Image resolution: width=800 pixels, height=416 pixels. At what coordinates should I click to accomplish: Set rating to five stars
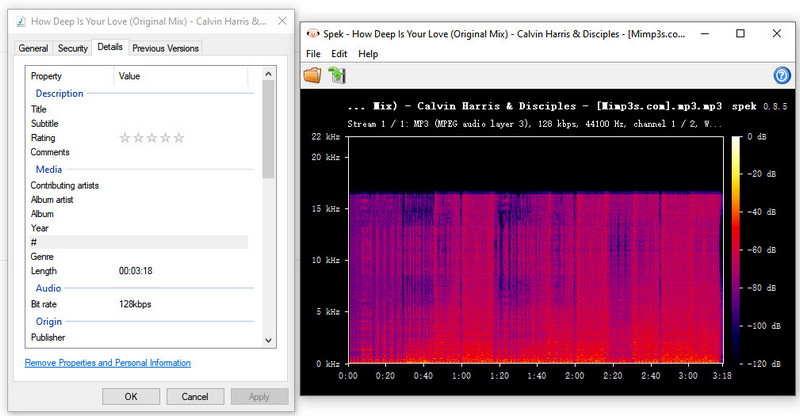[x=179, y=138]
